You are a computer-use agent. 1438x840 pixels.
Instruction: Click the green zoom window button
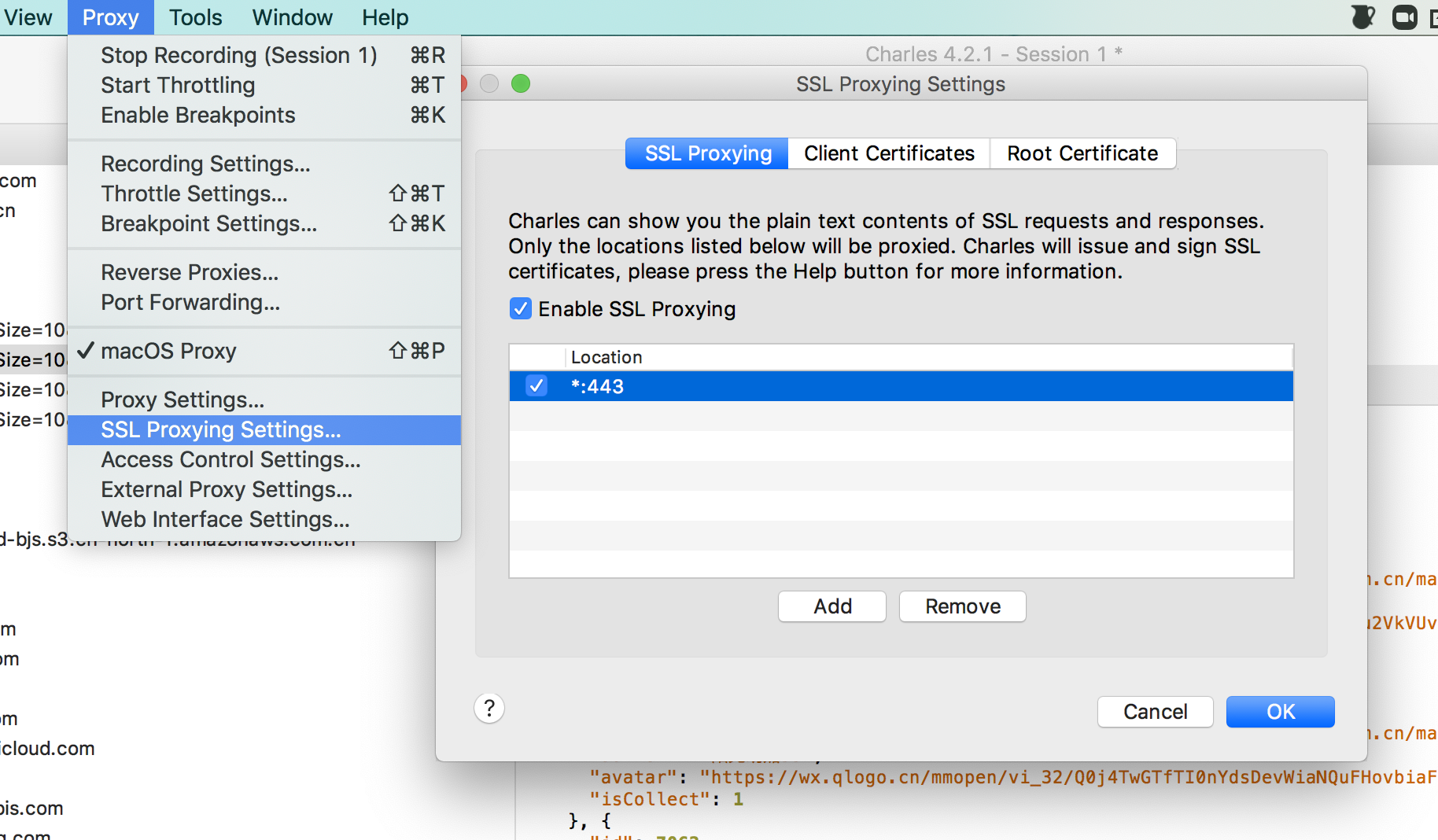[521, 83]
